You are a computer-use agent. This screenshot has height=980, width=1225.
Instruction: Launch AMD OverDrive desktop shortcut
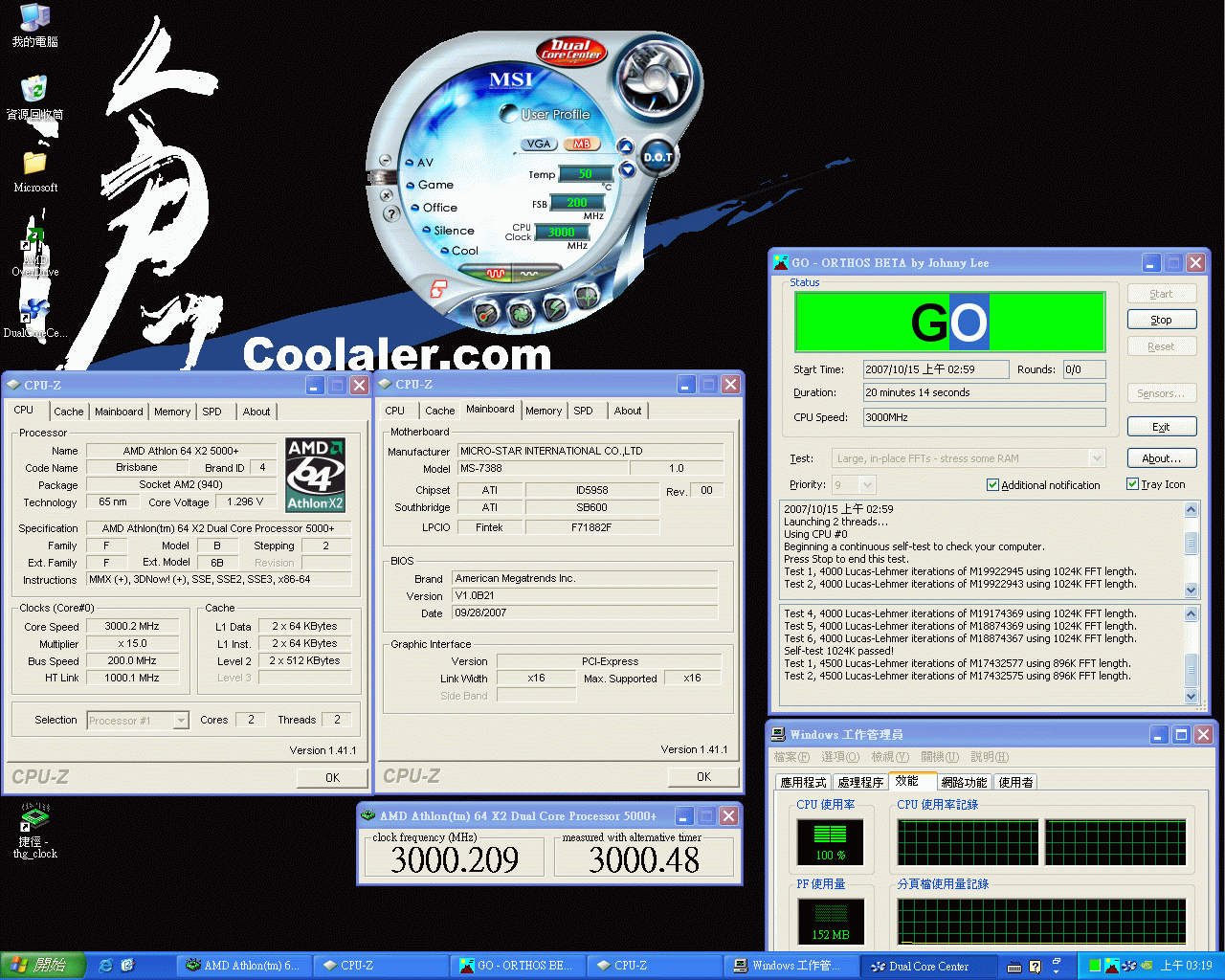click(x=35, y=252)
